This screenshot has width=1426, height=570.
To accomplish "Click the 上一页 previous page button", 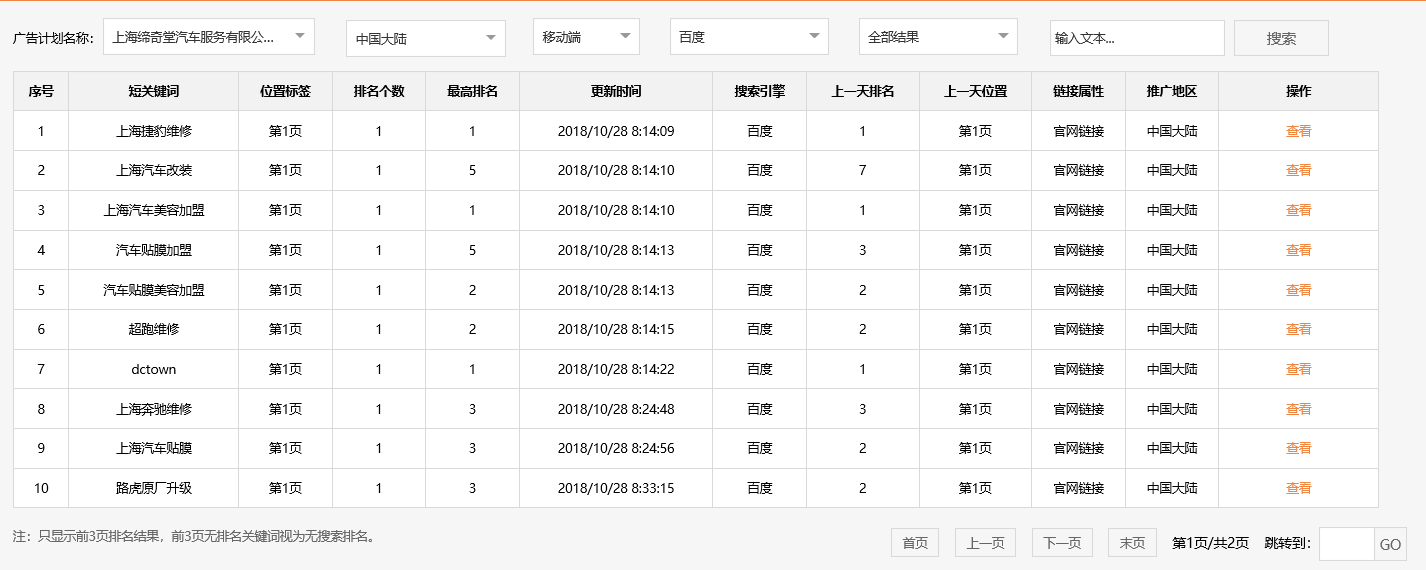I will [x=985, y=543].
